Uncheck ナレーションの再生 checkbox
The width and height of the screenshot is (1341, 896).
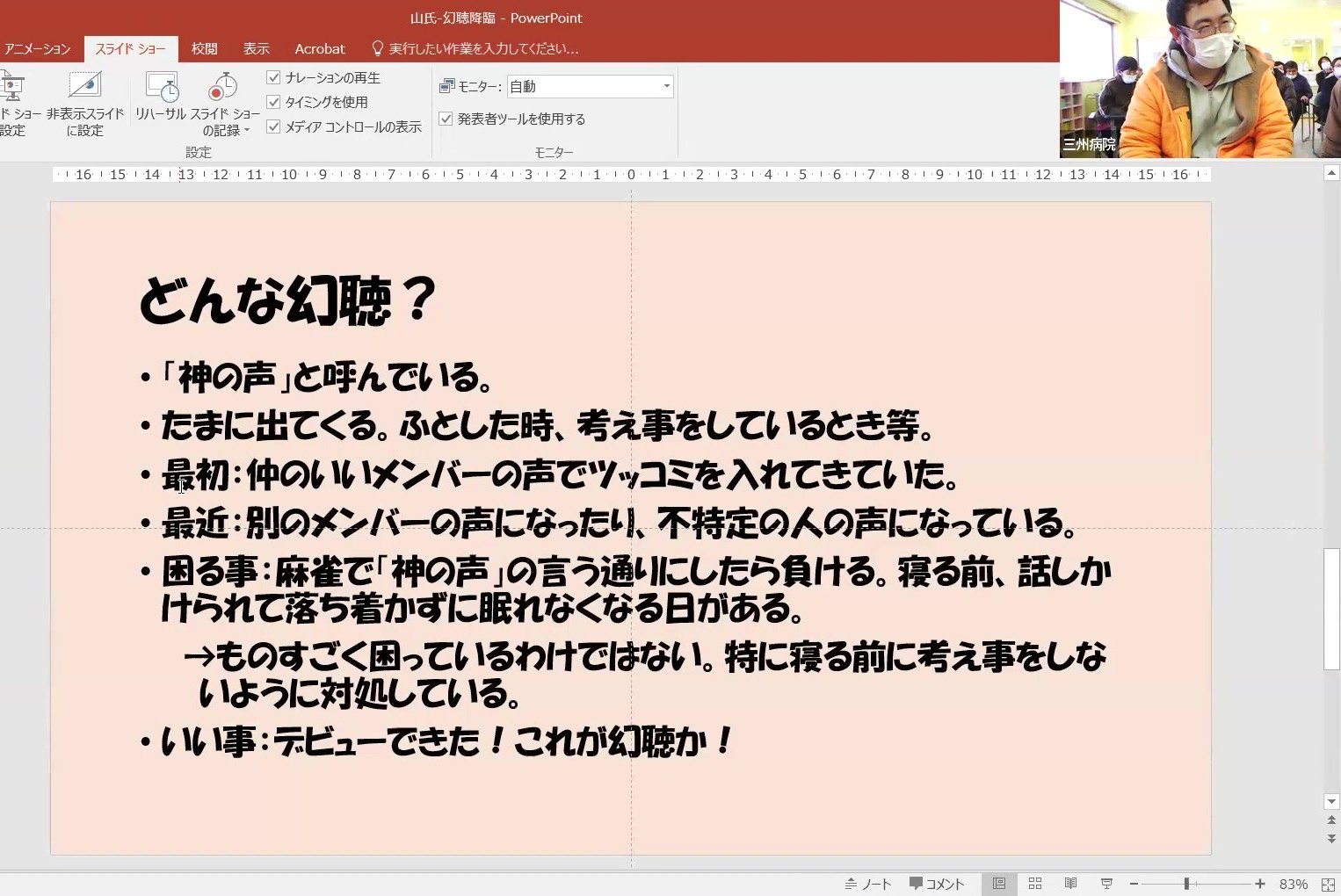pyautogui.click(x=273, y=77)
